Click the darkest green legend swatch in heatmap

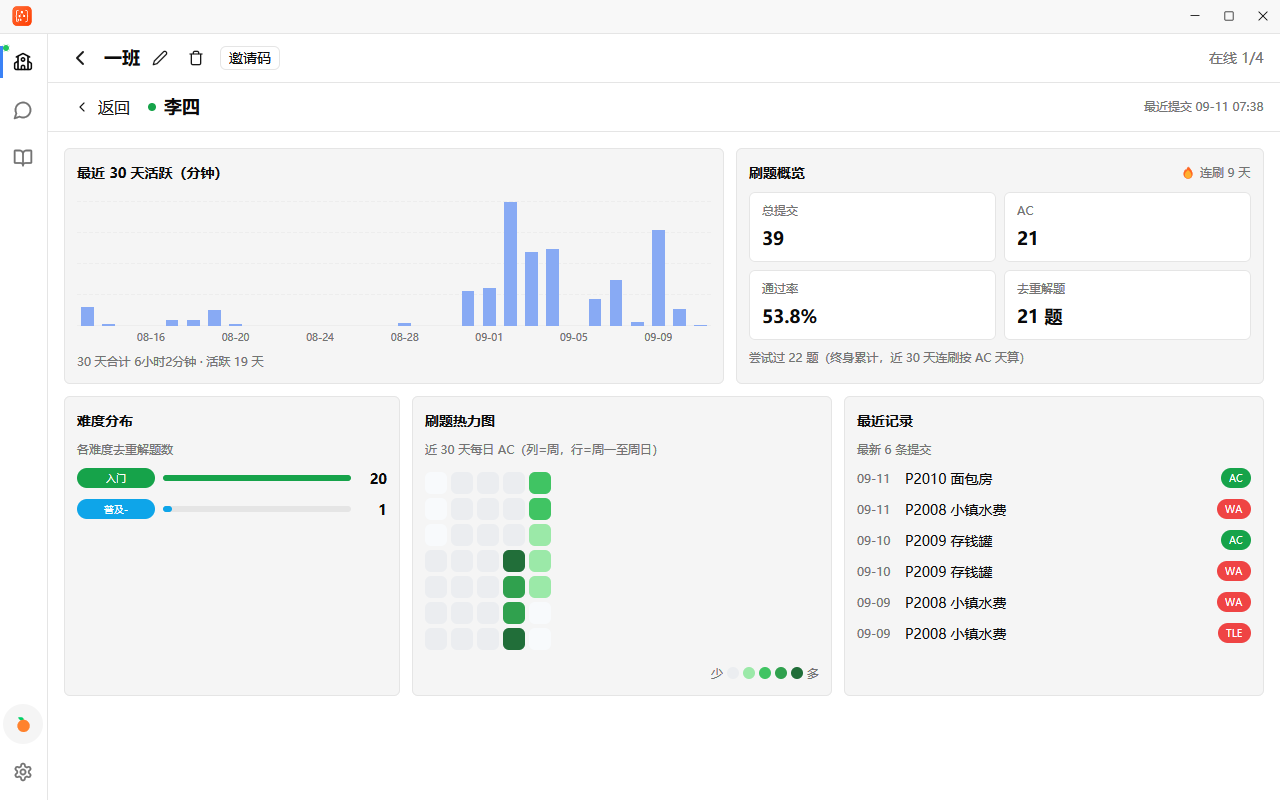click(x=797, y=673)
